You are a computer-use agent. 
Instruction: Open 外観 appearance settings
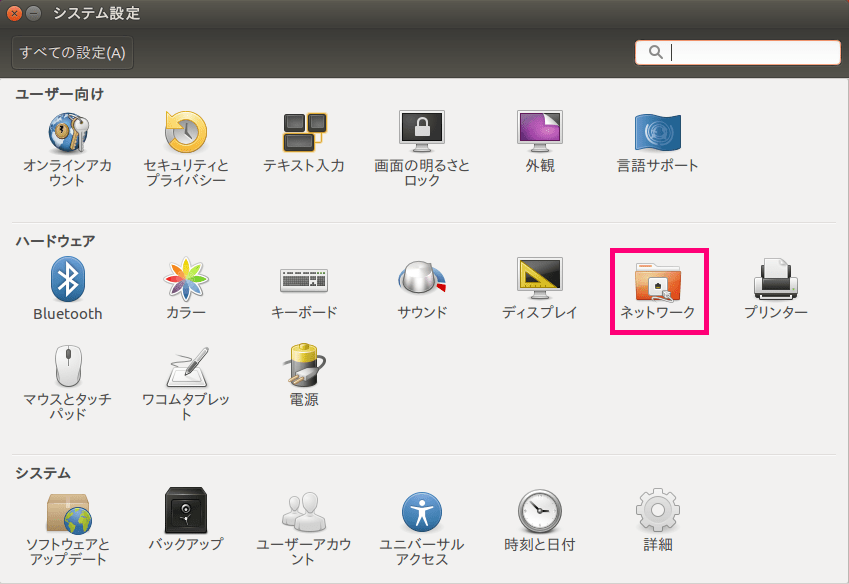pos(540,142)
